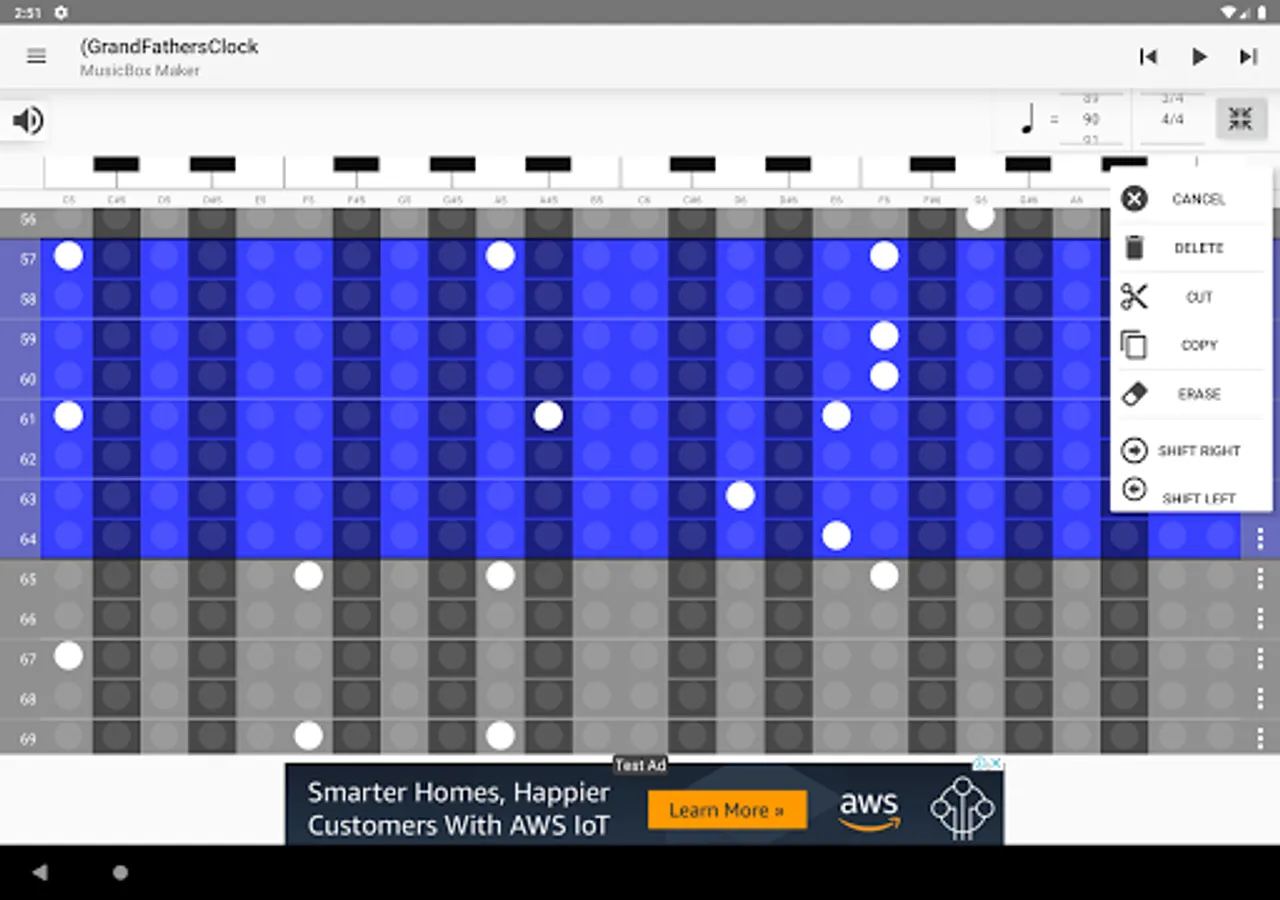Open the three-dot menu for row 64
The width and height of the screenshot is (1280, 900).
[x=1260, y=539]
